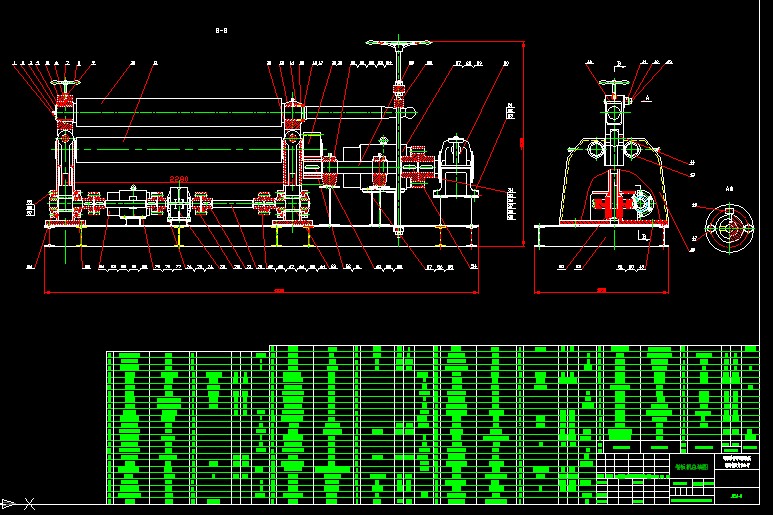The width and height of the screenshot is (773, 515).
Task: Select the vertical height dimension beside the front view
Action: pyautogui.click(x=522, y=143)
